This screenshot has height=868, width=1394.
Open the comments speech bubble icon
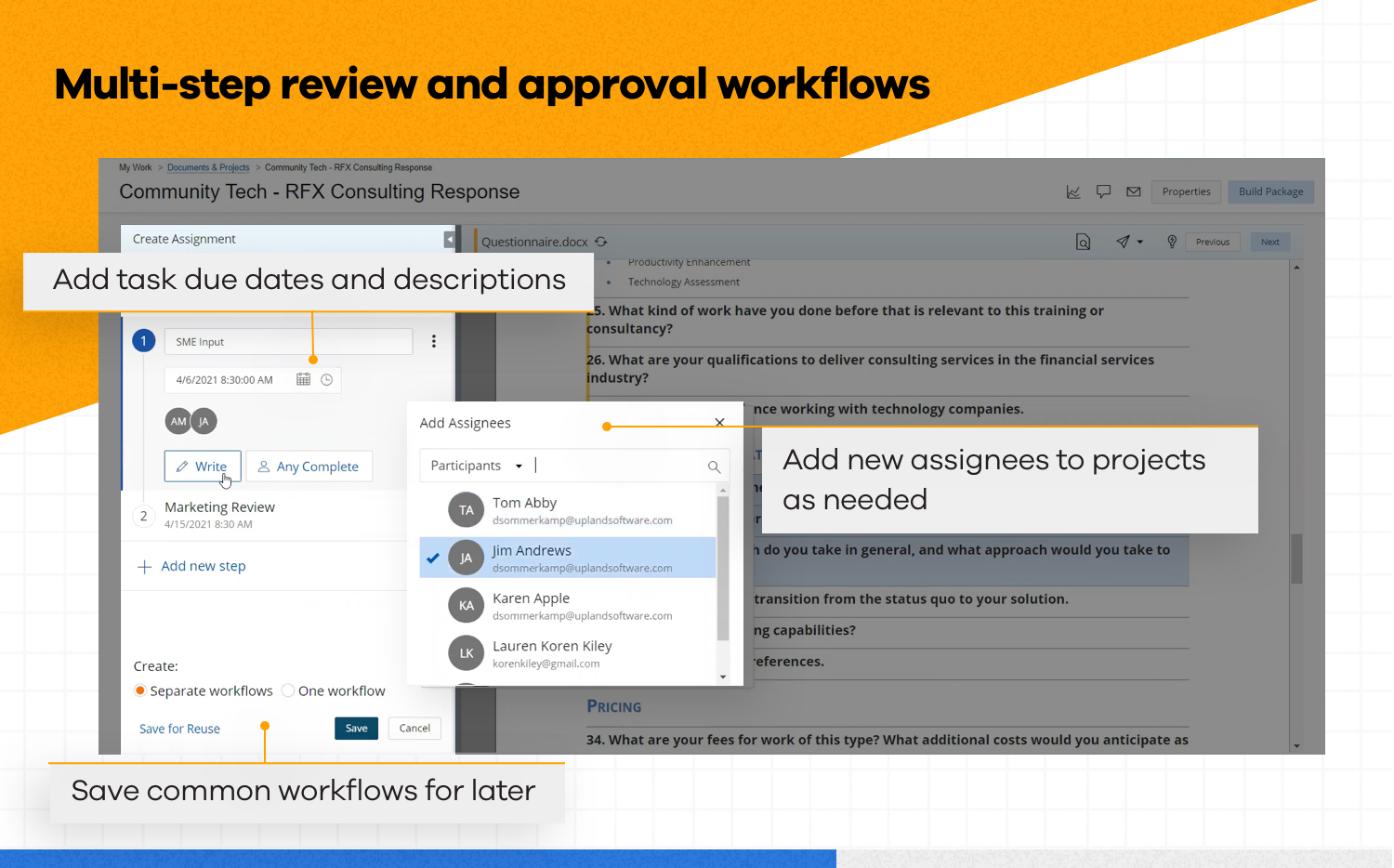tap(1103, 192)
